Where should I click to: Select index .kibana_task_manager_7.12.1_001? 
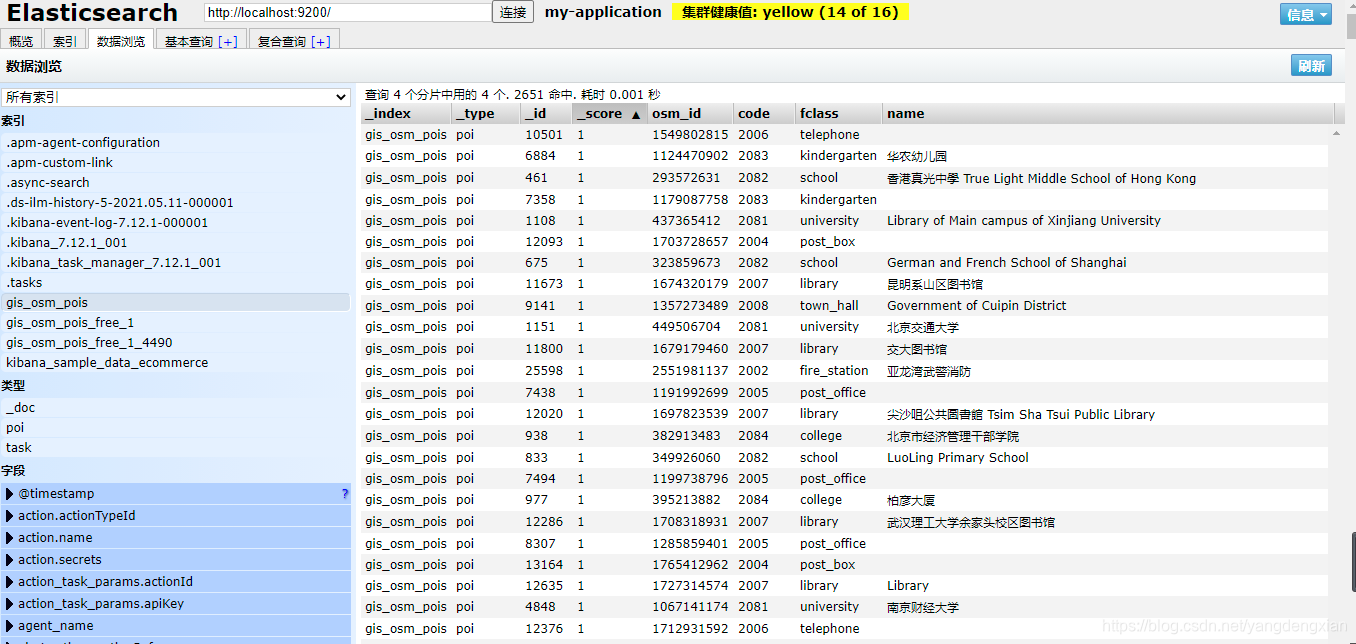(x=175, y=263)
